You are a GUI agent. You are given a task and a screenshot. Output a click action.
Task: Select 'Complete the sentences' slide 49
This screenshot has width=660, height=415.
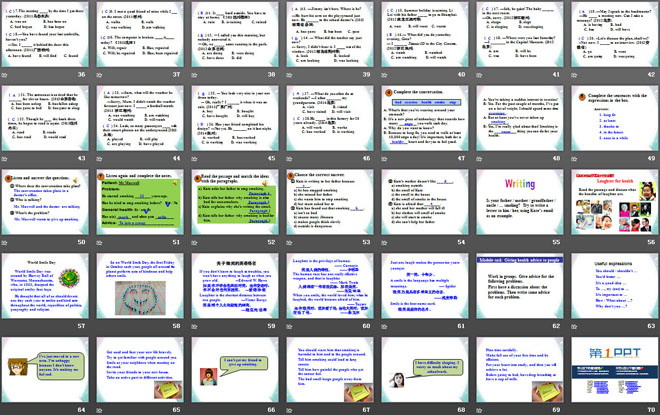[615, 118]
